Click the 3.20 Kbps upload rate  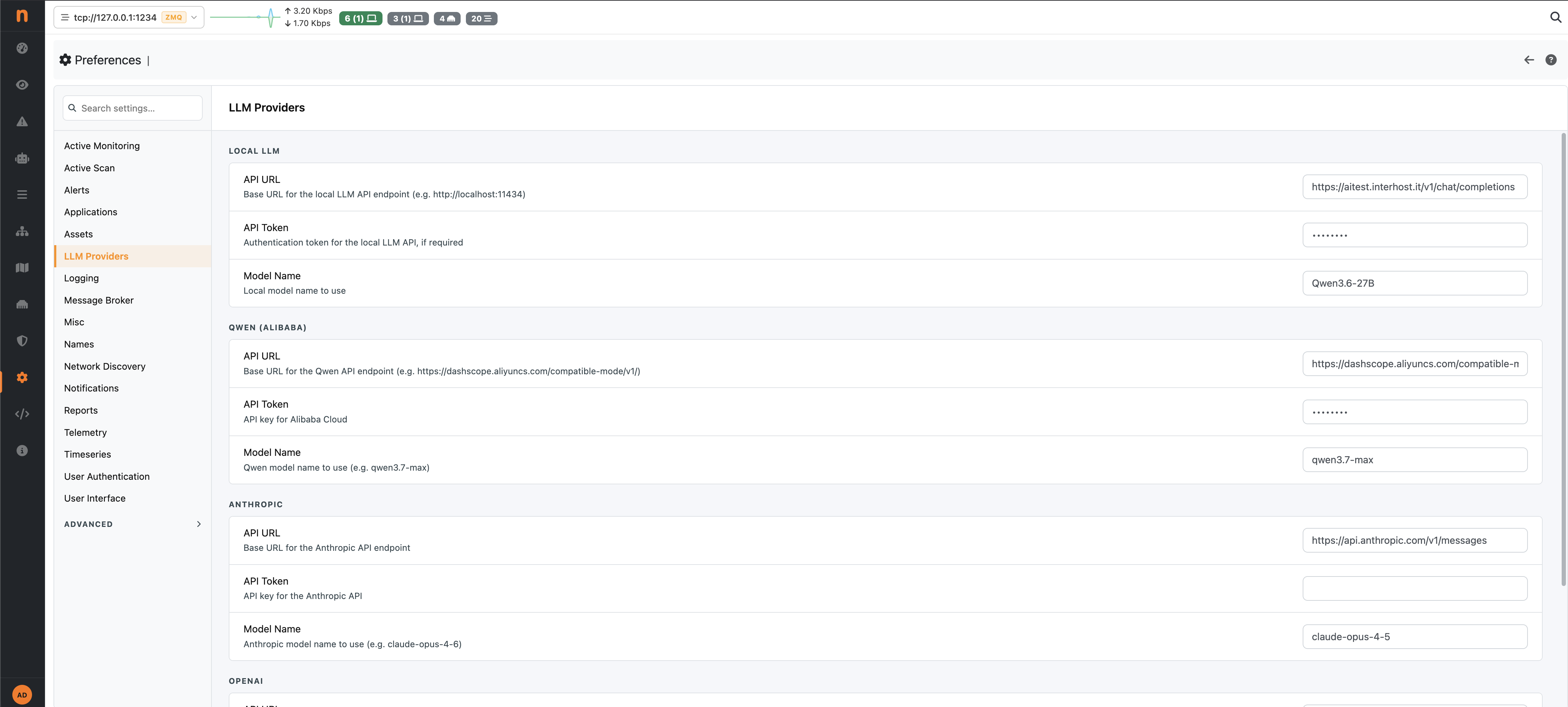tap(308, 11)
